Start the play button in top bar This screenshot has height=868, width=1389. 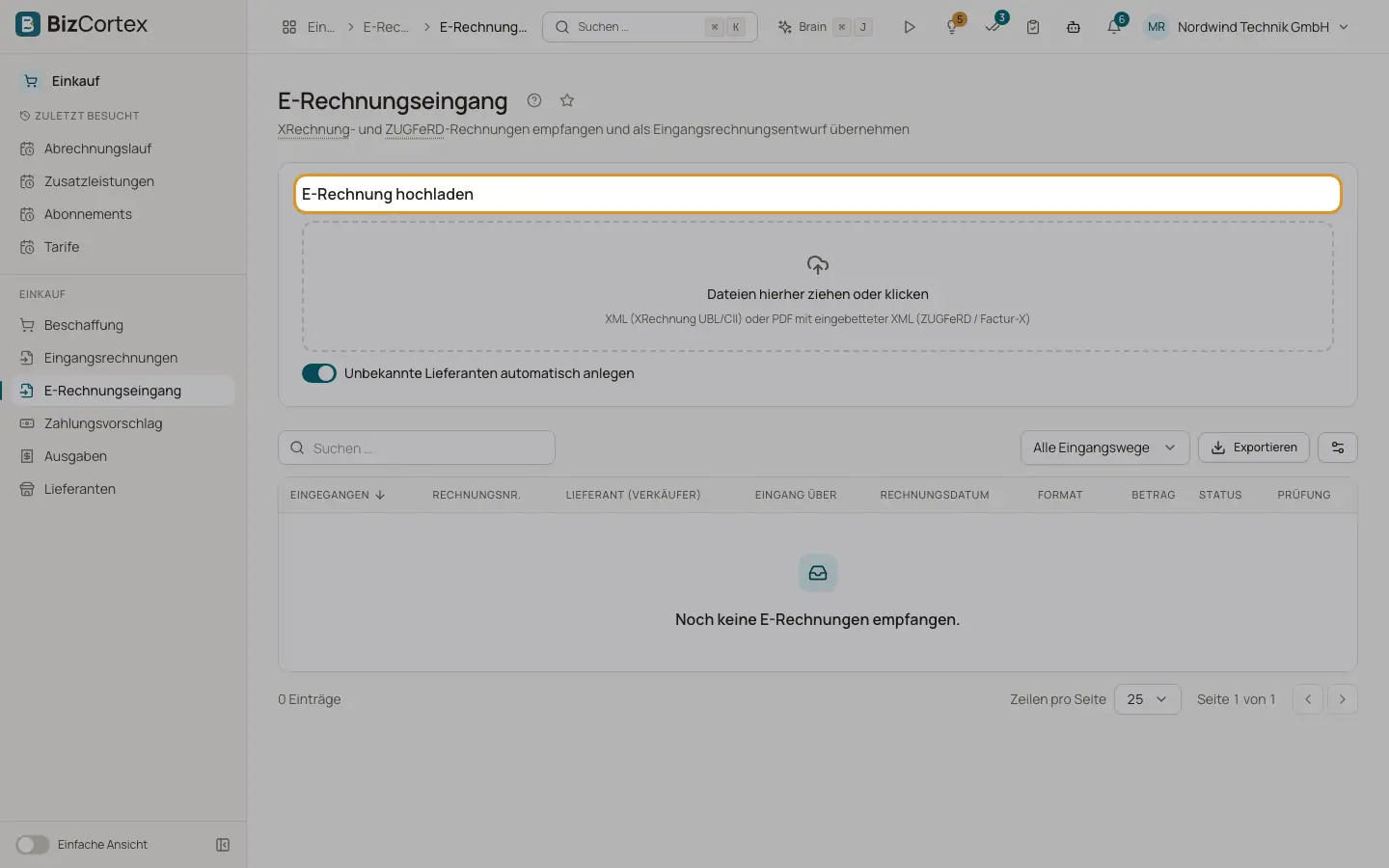pyautogui.click(x=909, y=27)
